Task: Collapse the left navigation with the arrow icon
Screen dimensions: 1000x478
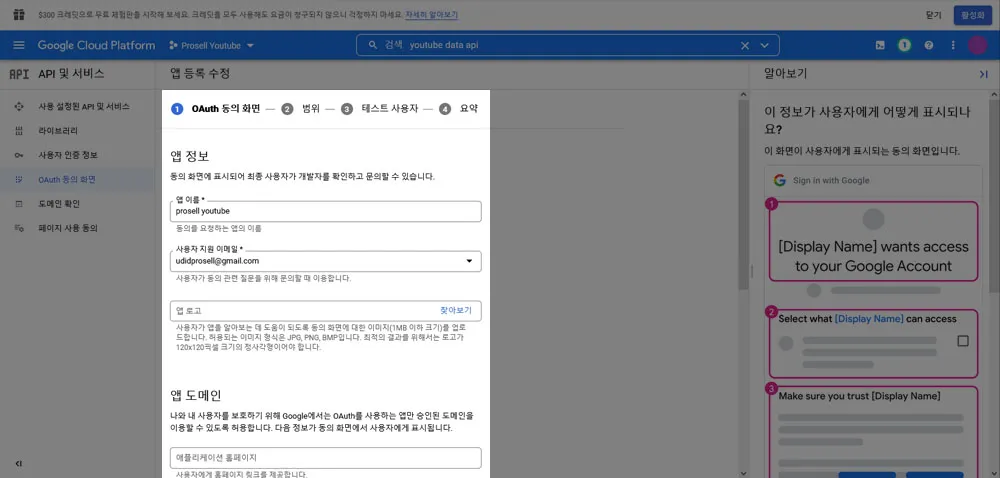Action: click(x=18, y=463)
